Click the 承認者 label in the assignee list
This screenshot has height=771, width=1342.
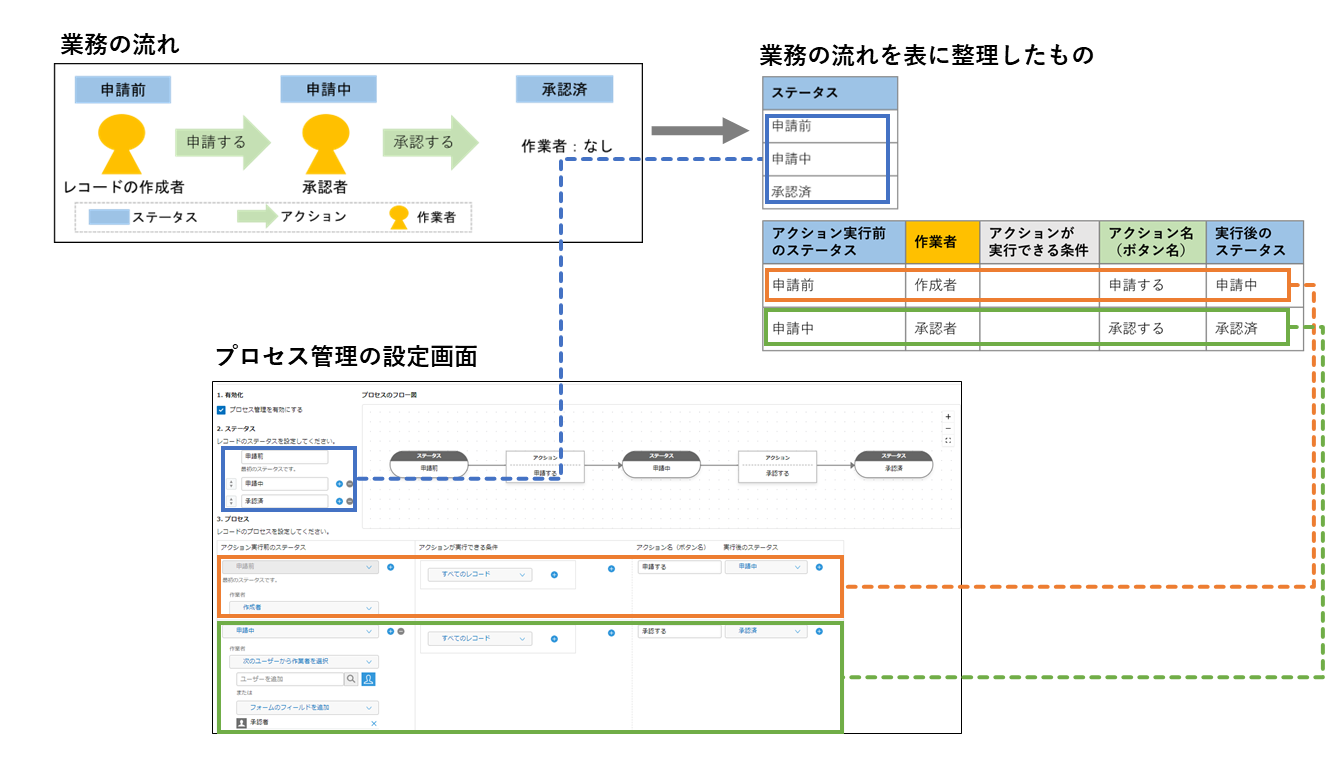260,723
